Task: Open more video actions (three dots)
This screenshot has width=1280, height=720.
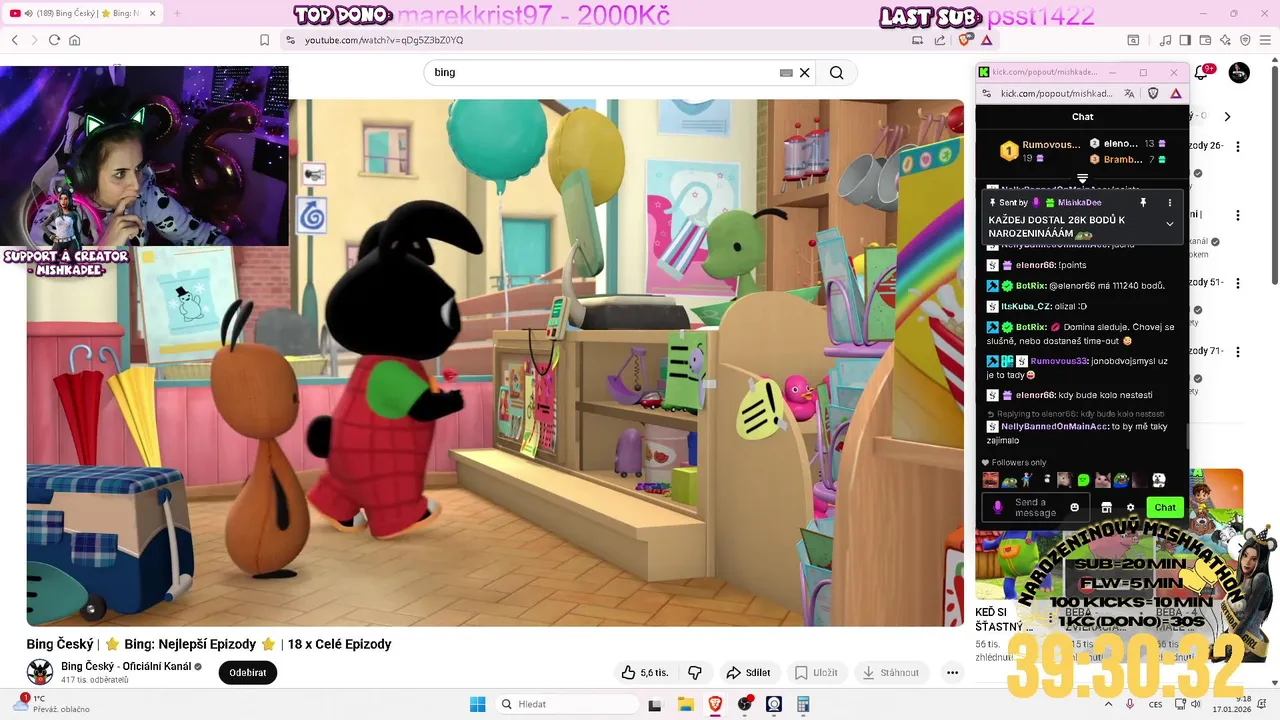Action: click(x=952, y=673)
